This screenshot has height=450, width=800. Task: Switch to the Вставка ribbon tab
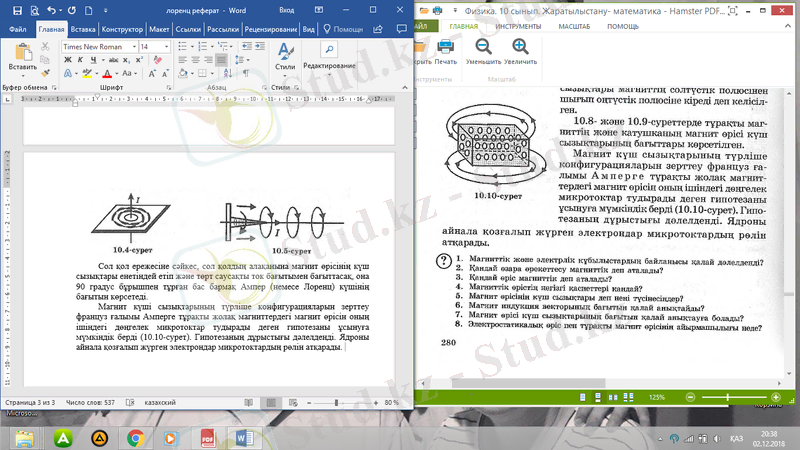pos(83,29)
